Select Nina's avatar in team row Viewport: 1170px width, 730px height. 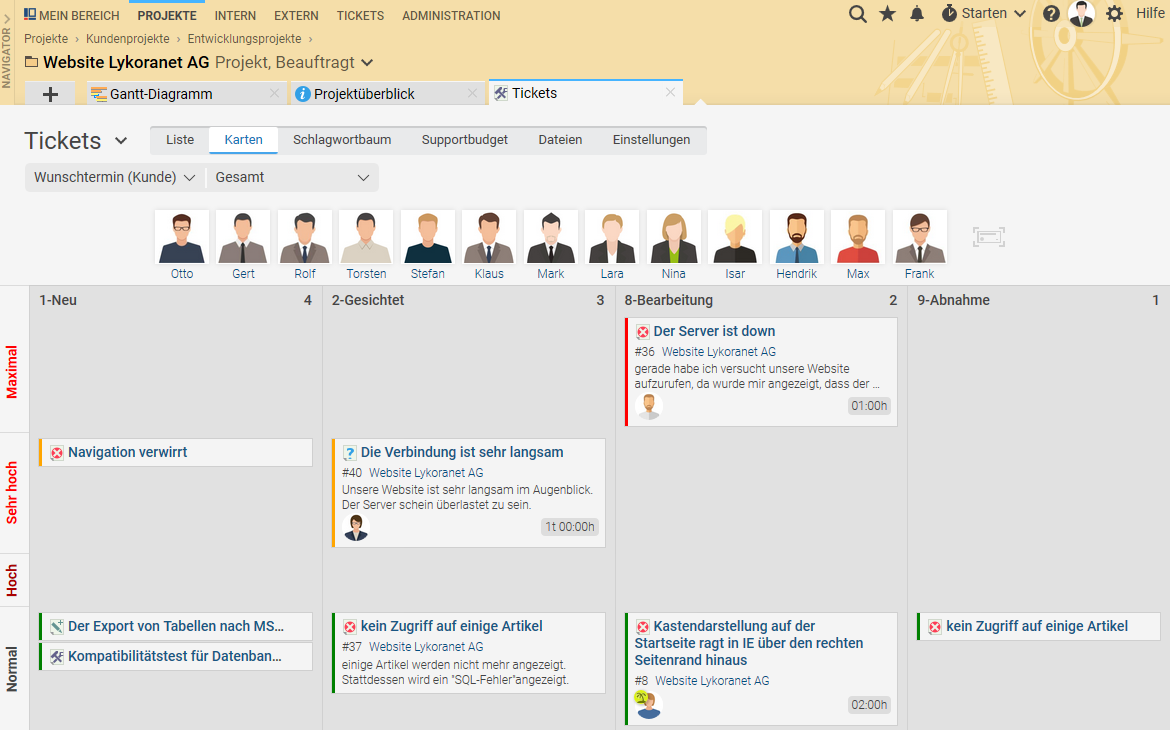pyautogui.click(x=674, y=237)
